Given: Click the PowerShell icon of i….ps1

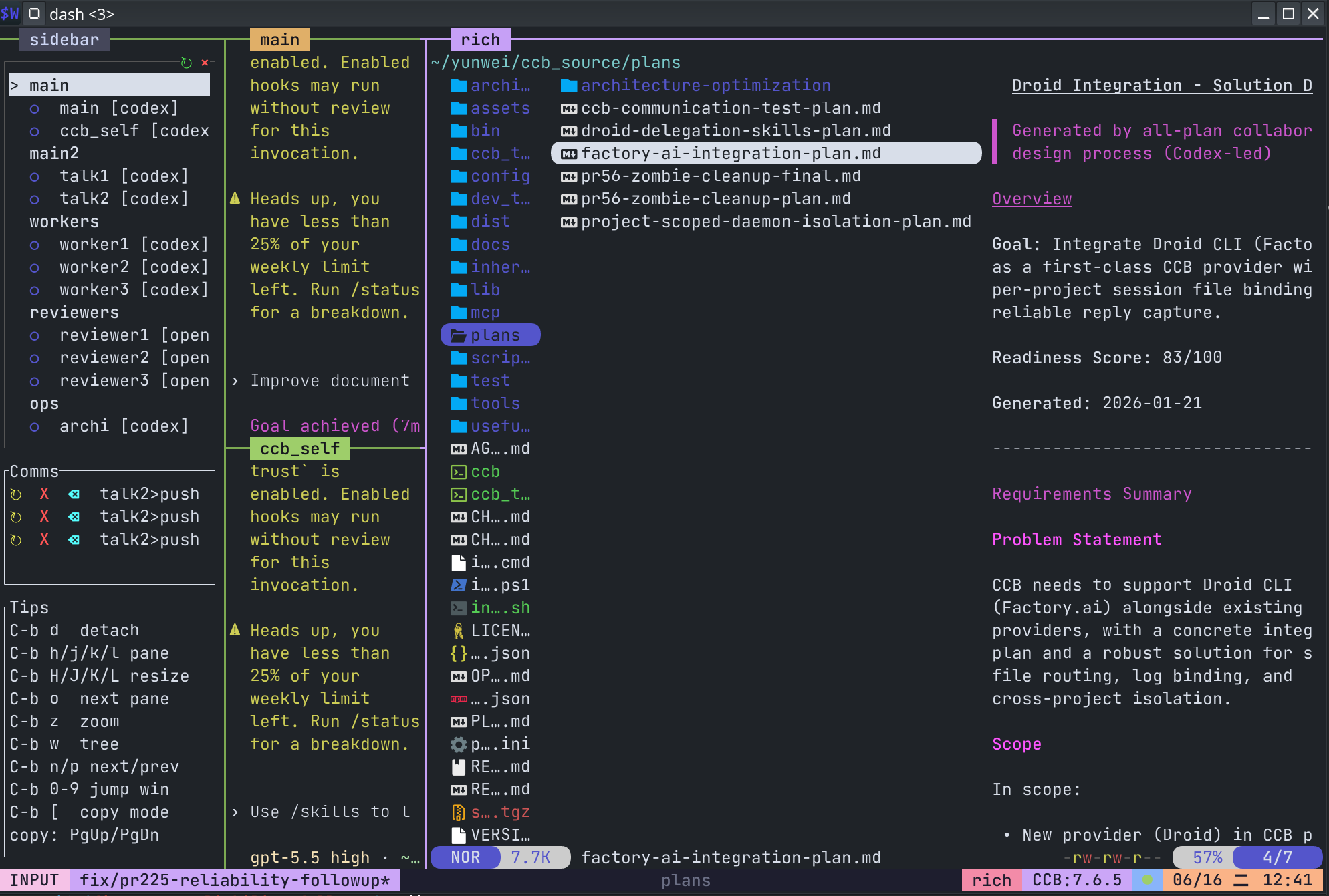Looking at the screenshot, I should point(459,585).
